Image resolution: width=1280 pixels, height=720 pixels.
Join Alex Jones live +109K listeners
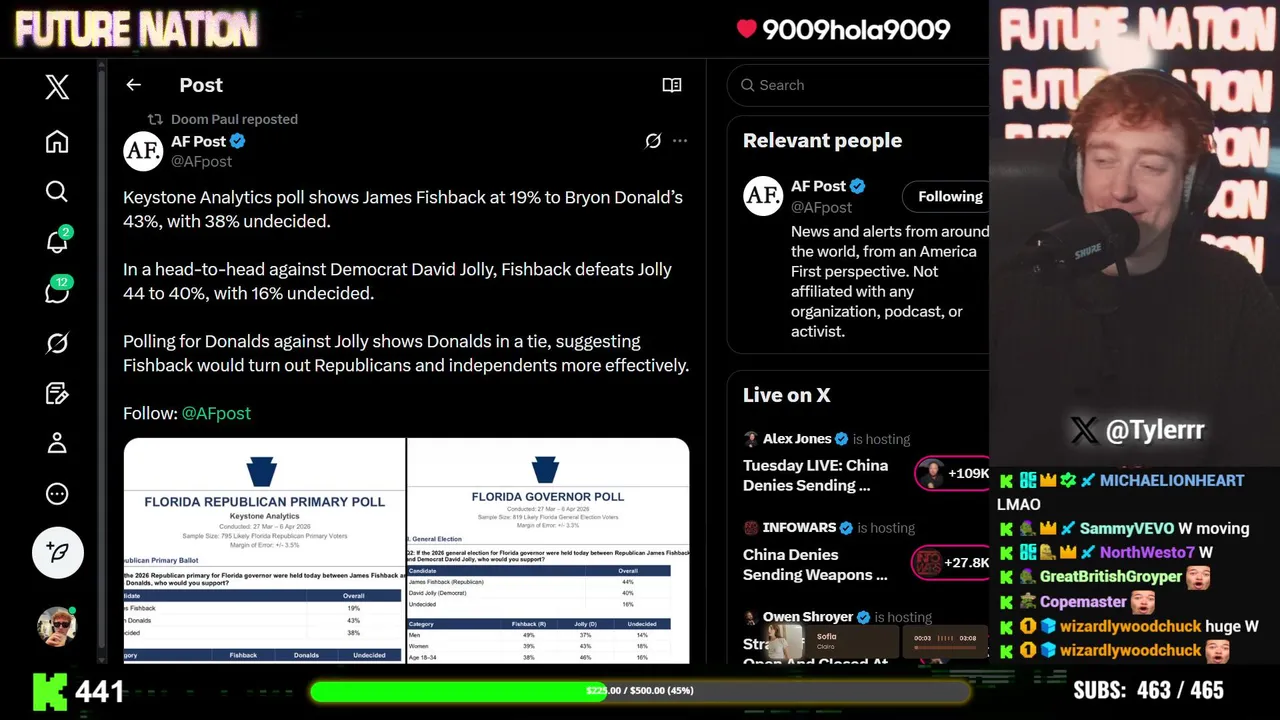tap(953, 473)
